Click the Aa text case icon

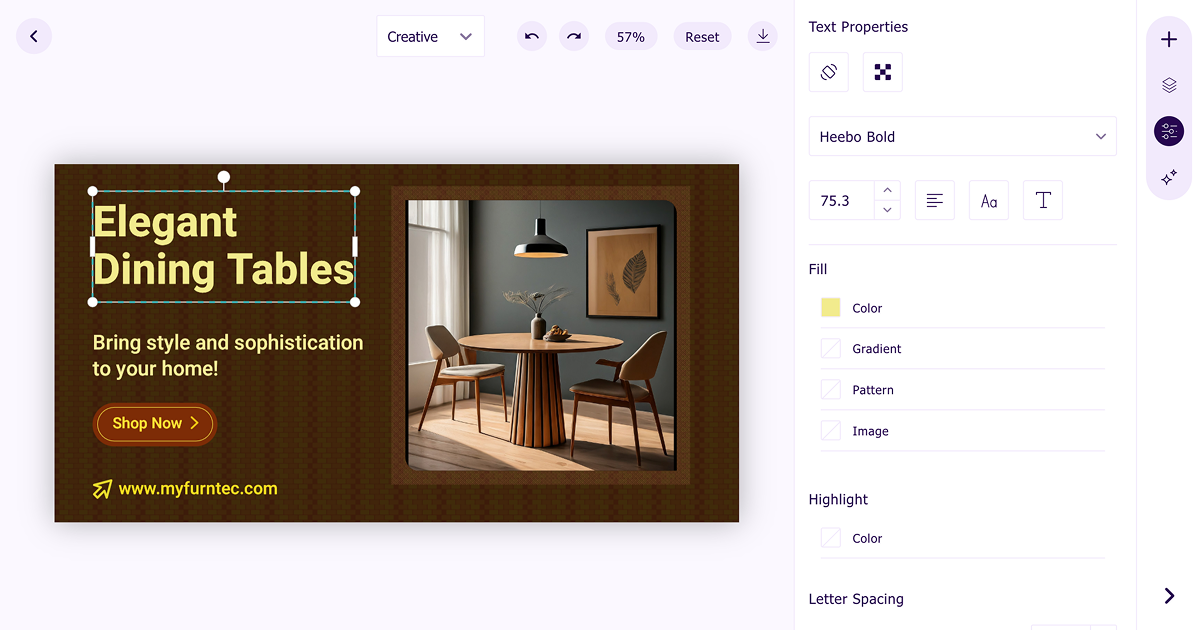(x=989, y=200)
